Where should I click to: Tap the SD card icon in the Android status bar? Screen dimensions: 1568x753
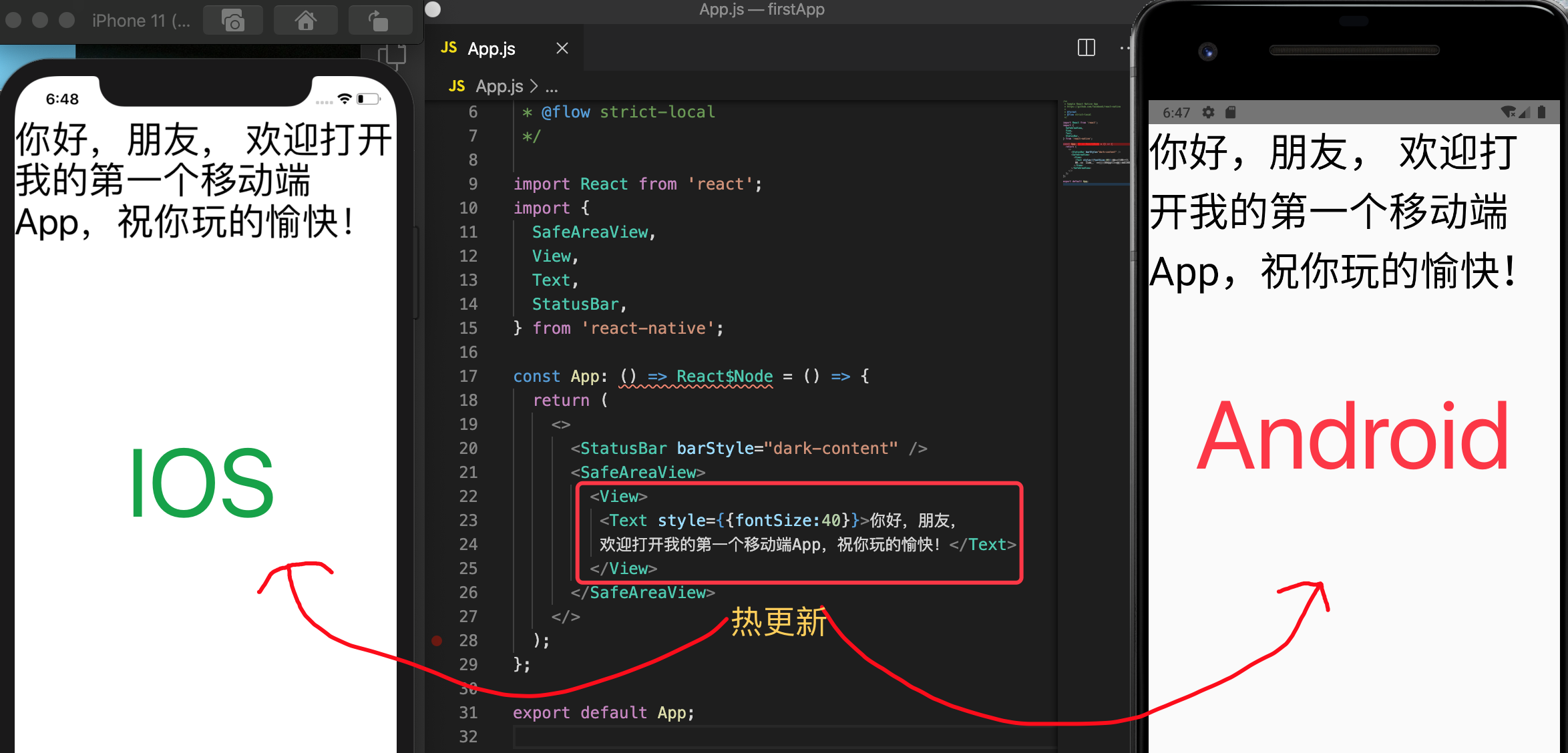tap(1230, 112)
